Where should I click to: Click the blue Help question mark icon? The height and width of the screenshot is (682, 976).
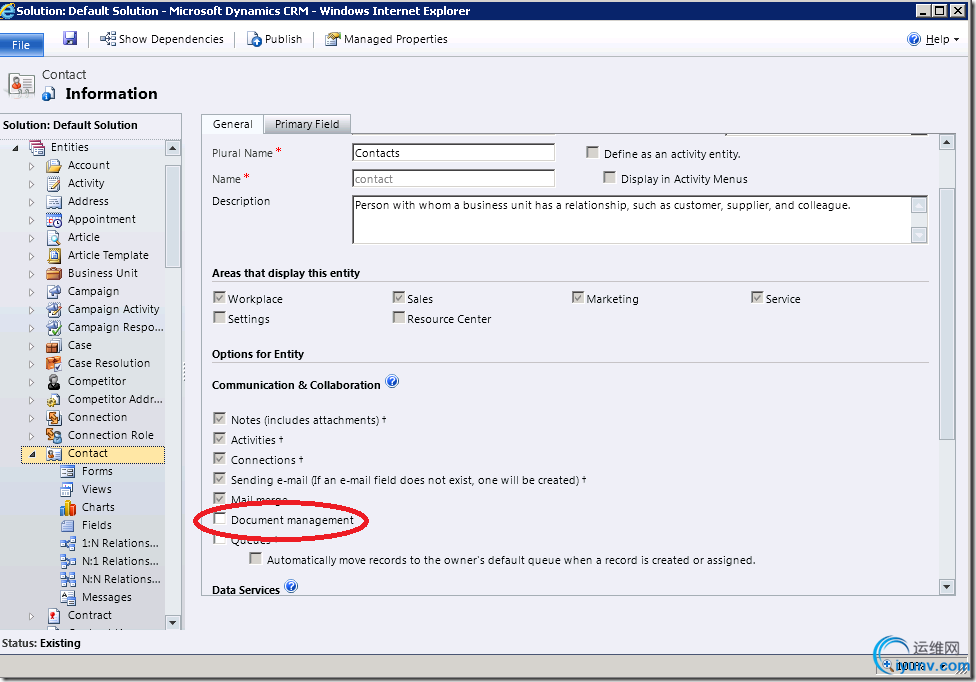click(x=914, y=39)
